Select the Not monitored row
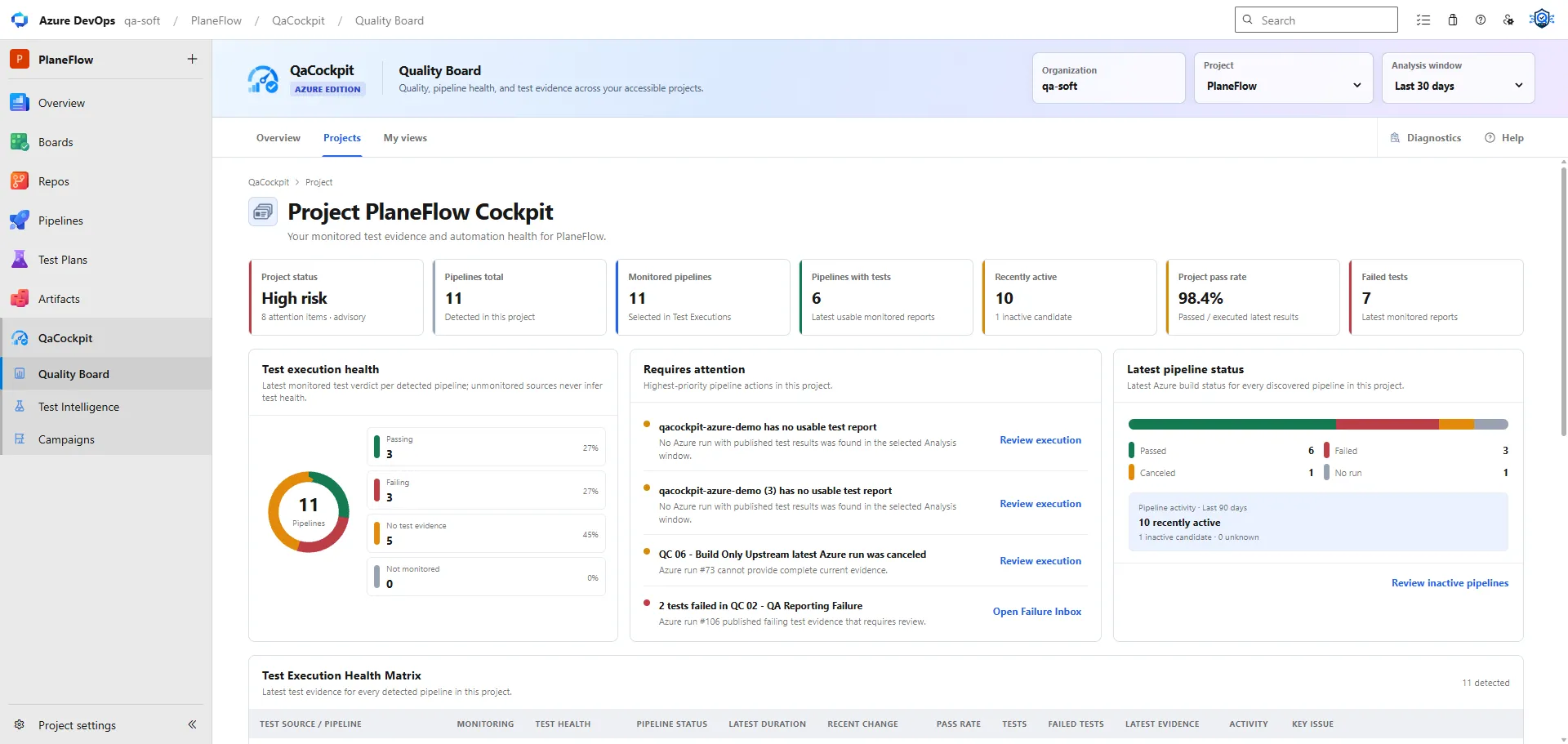 click(x=486, y=577)
